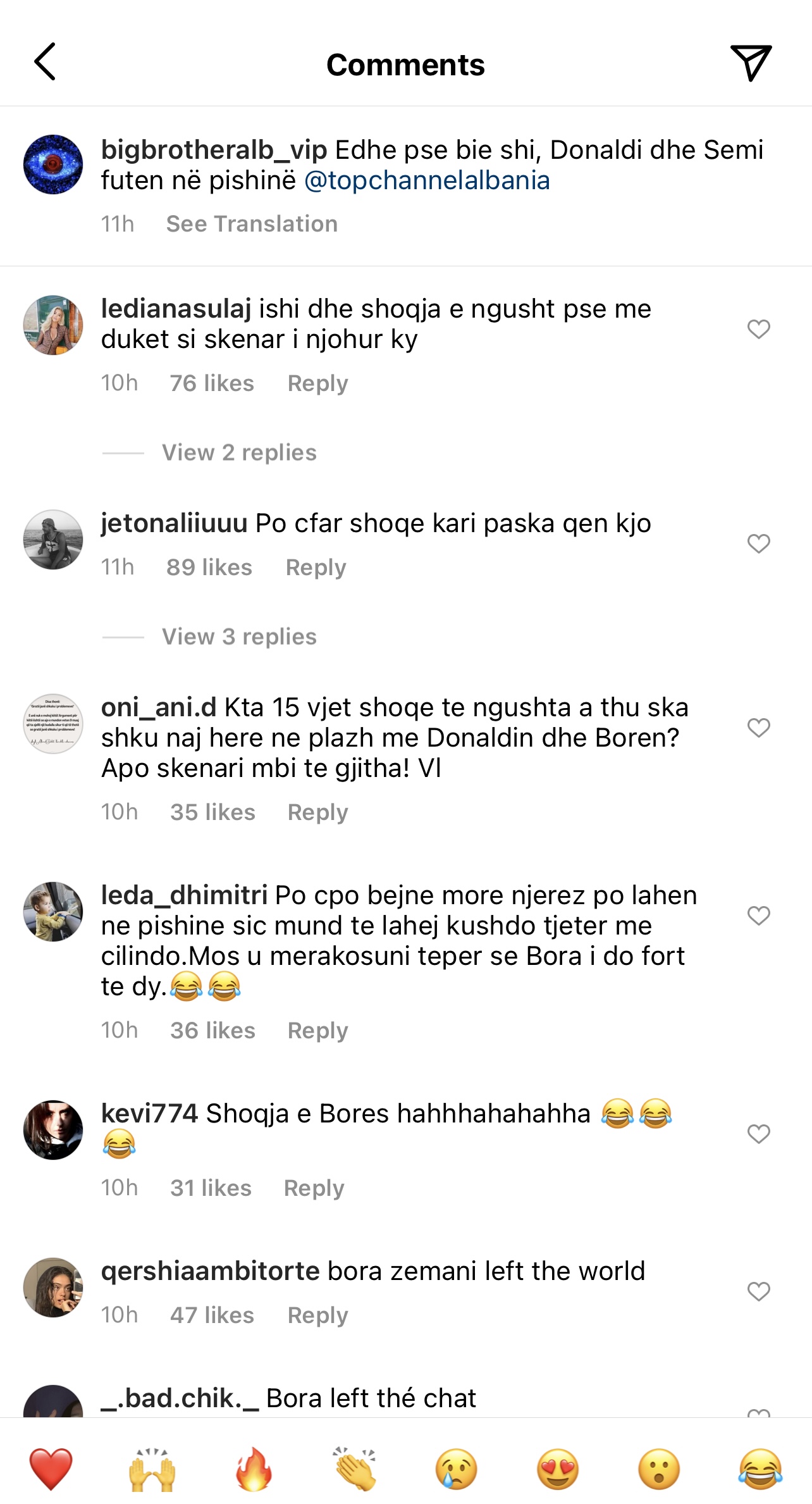Expand View 2 replies under ledianasulaj
This screenshot has width=812, height=1504.
[239, 453]
